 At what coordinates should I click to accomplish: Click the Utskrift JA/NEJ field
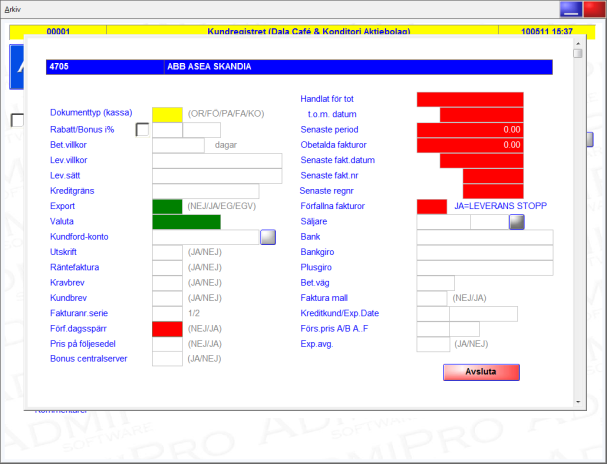coord(167,252)
